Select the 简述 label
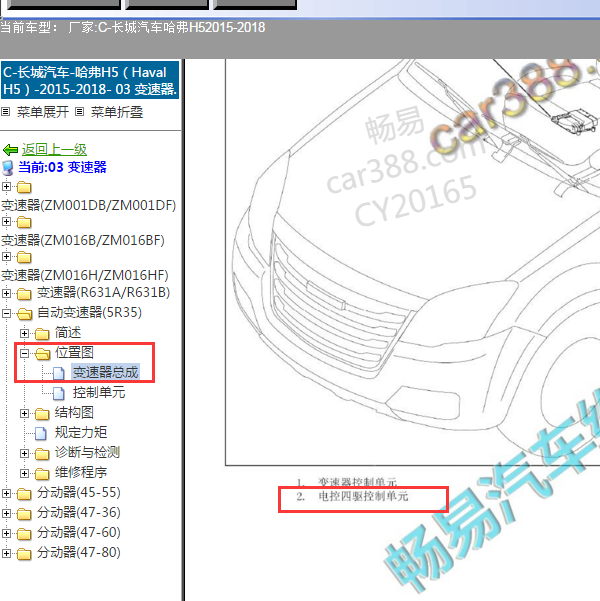600x601 pixels. click(x=68, y=332)
